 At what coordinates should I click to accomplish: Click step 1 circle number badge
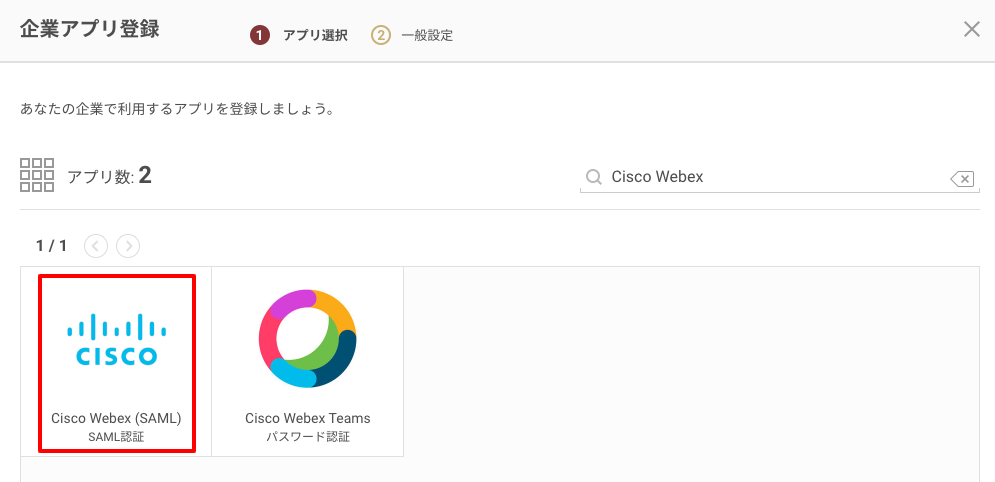[x=260, y=36]
